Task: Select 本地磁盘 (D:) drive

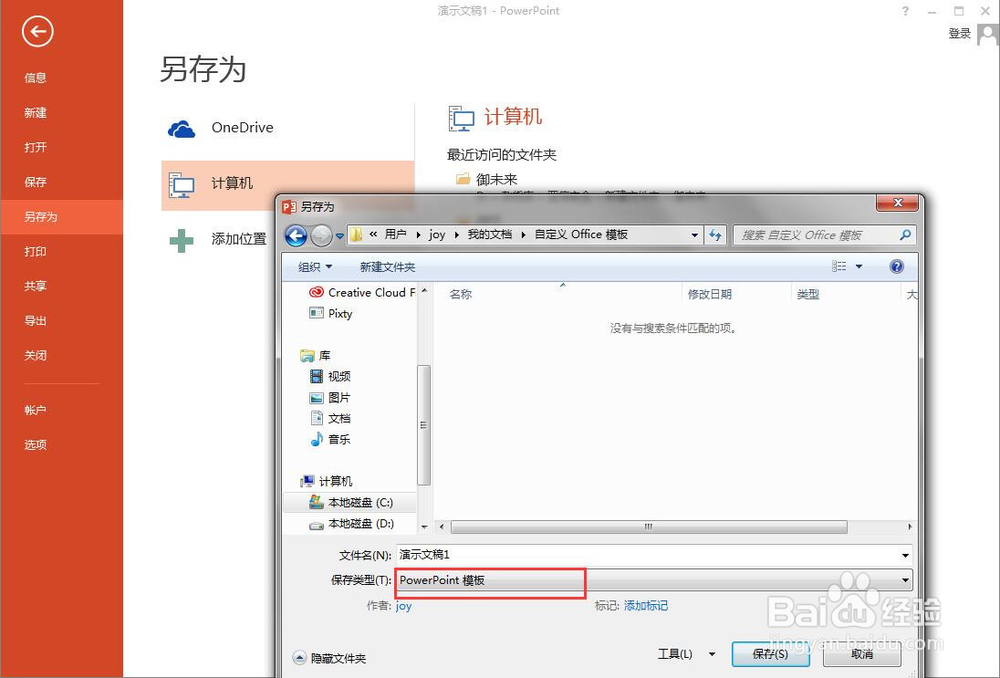Action: [x=351, y=524]
